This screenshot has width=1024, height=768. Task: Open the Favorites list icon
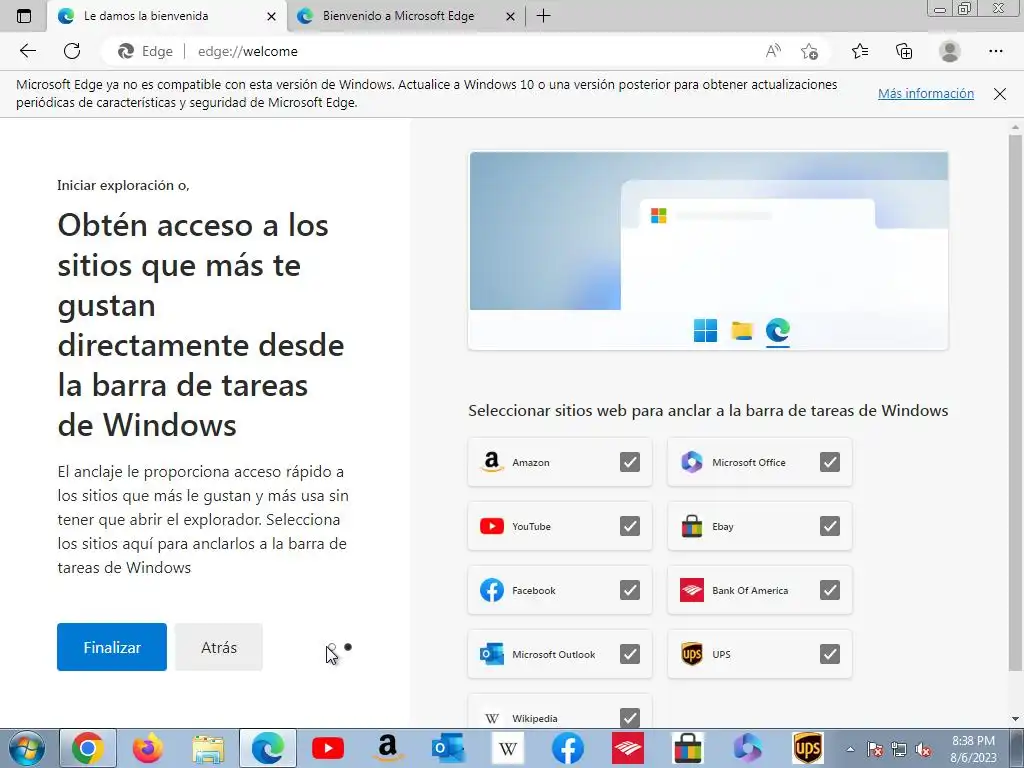click(x=860, y=51)
